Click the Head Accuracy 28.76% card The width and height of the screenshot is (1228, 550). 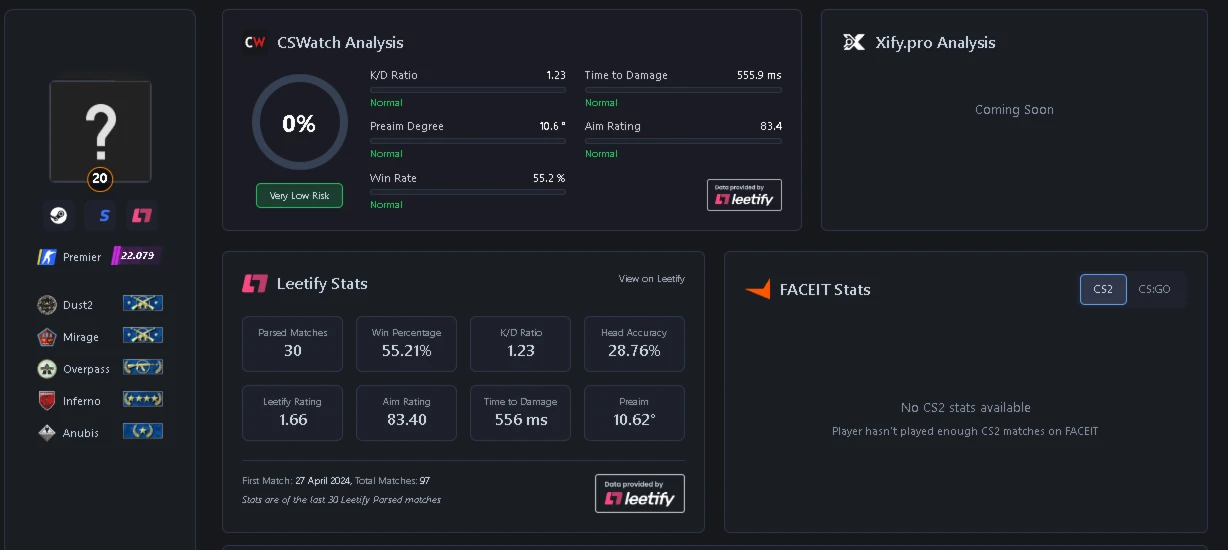[634, 344]
